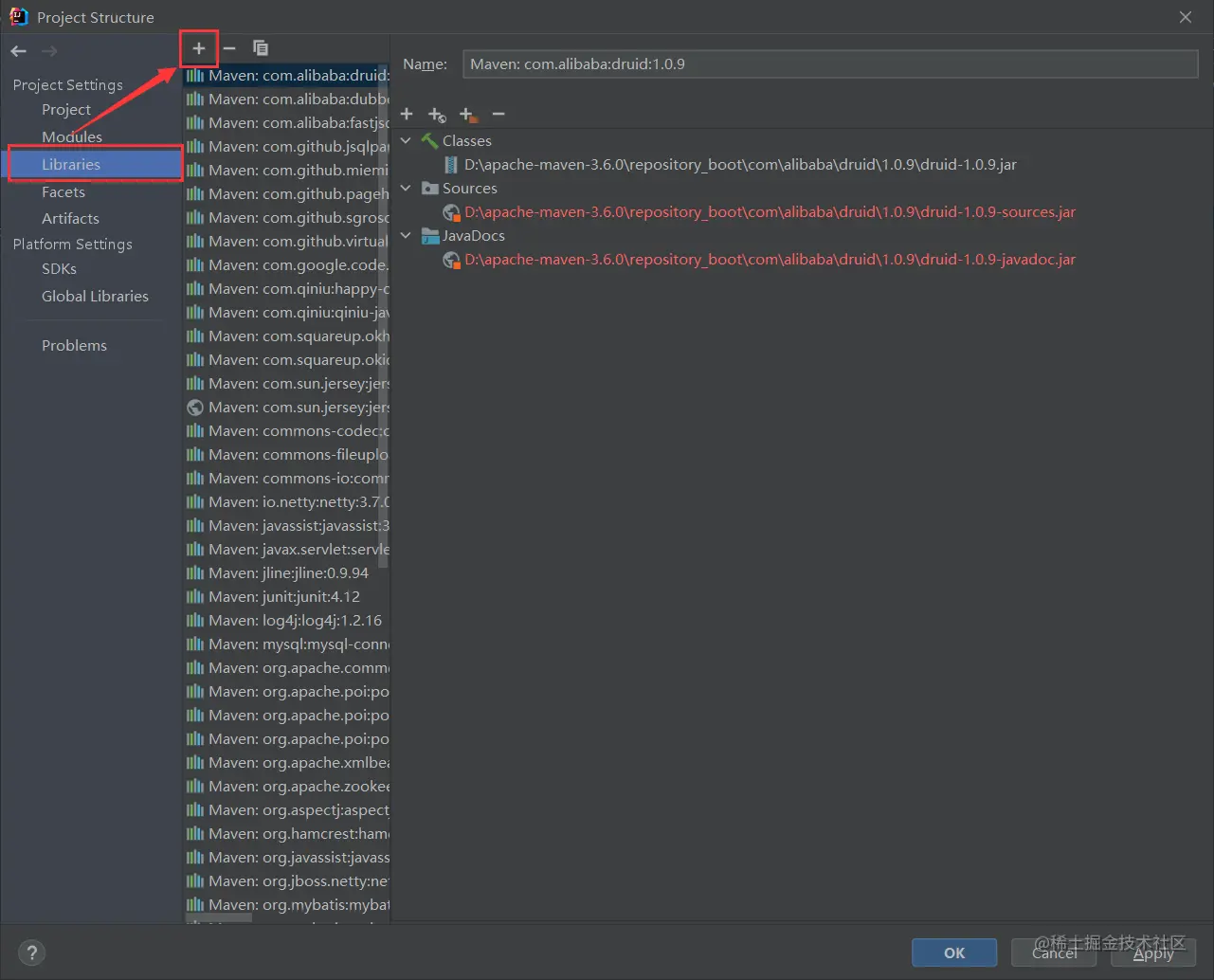The height and width of the screenshot is (980, 1214).
Task: Click Cancel button
Action: click(x=1054, y=953)
